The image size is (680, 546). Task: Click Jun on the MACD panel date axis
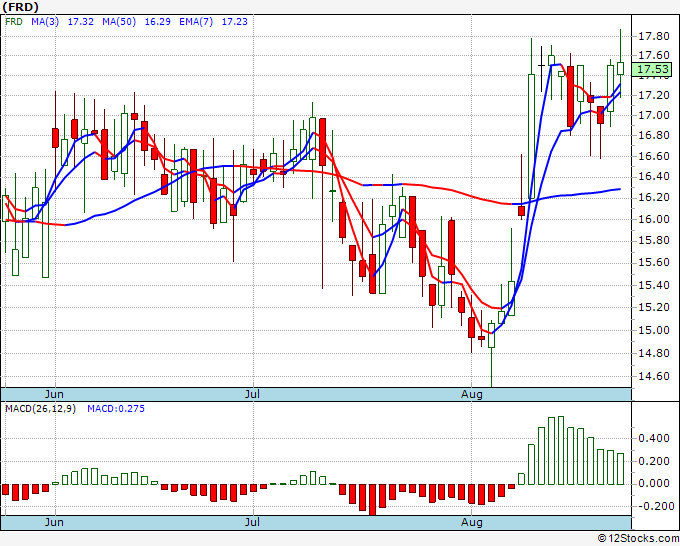[54, 522]
